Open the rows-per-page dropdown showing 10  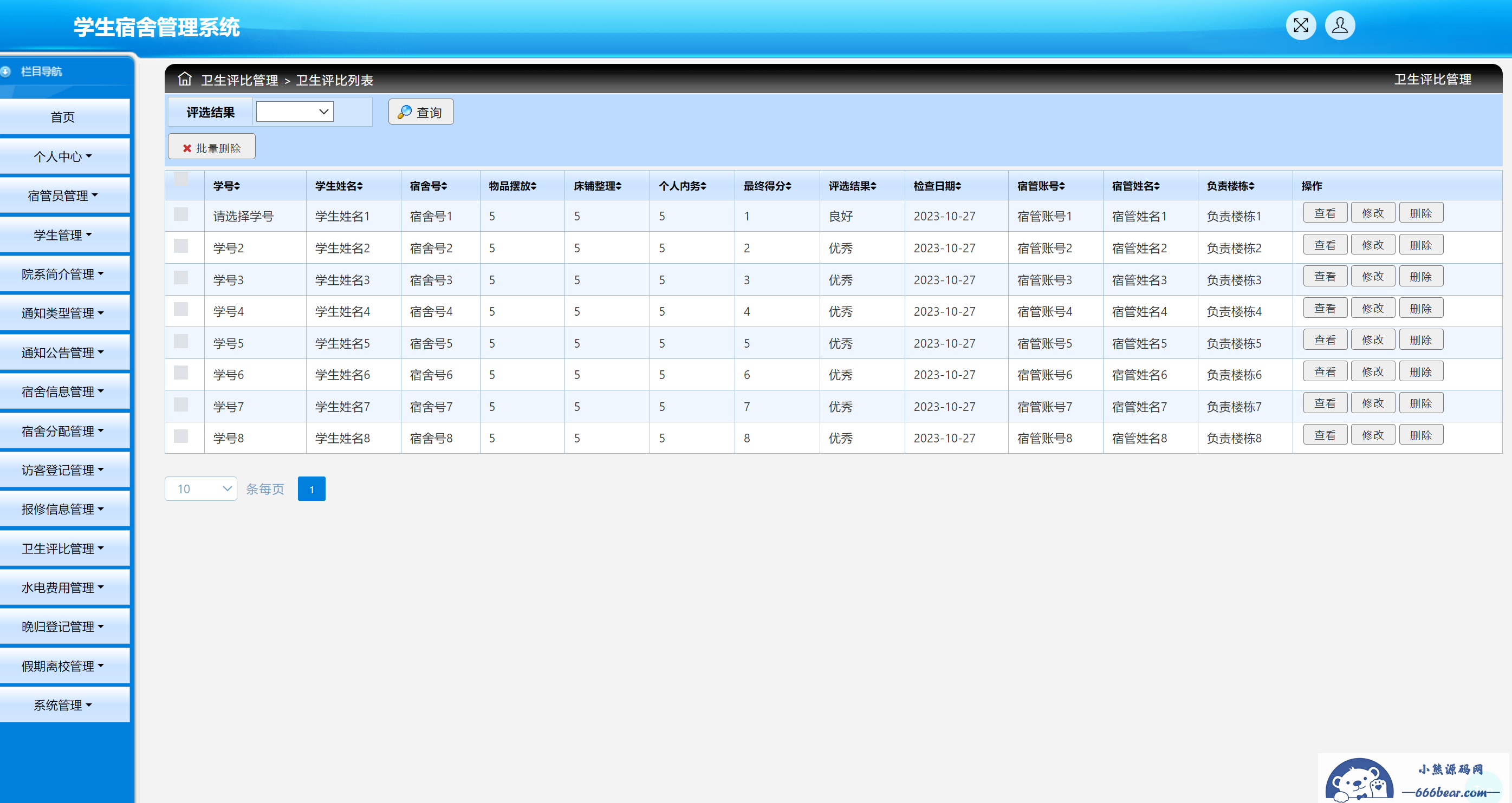click(x=201, y=488)
